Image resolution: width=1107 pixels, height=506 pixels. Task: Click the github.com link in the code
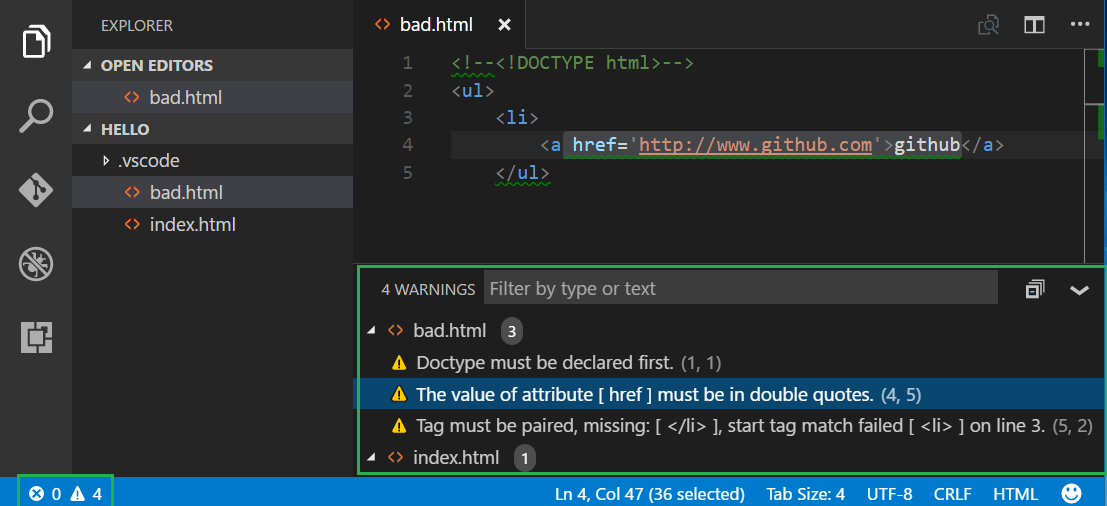point(756,145)
